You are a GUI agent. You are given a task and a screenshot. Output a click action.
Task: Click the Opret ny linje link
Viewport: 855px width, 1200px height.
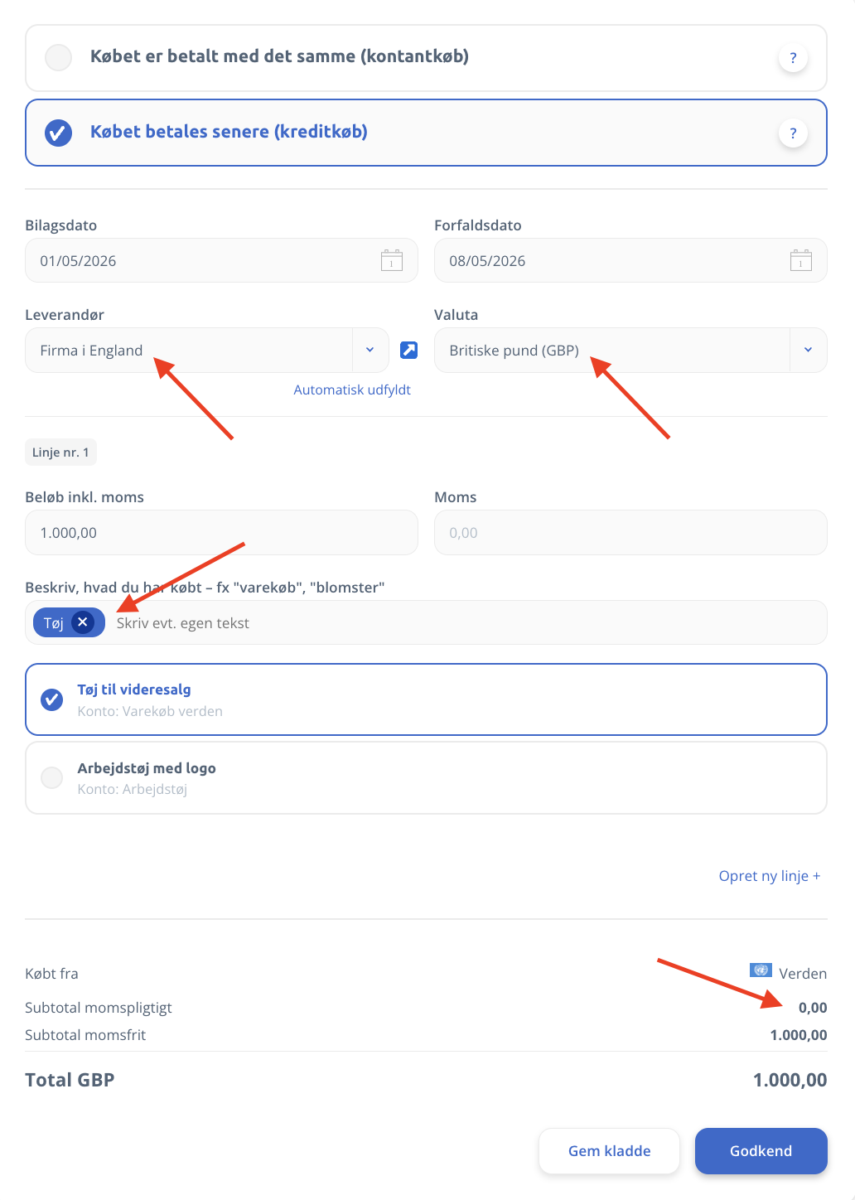click(769, 876)
